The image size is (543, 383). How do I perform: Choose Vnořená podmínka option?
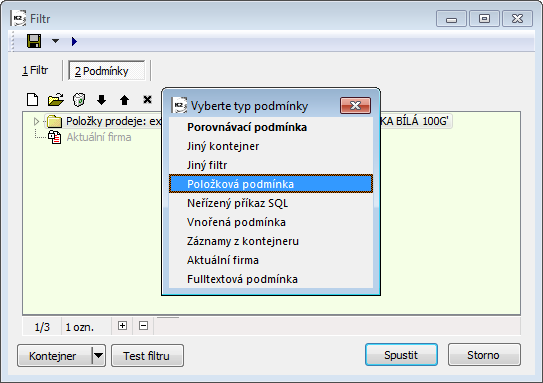pos(271,222)
